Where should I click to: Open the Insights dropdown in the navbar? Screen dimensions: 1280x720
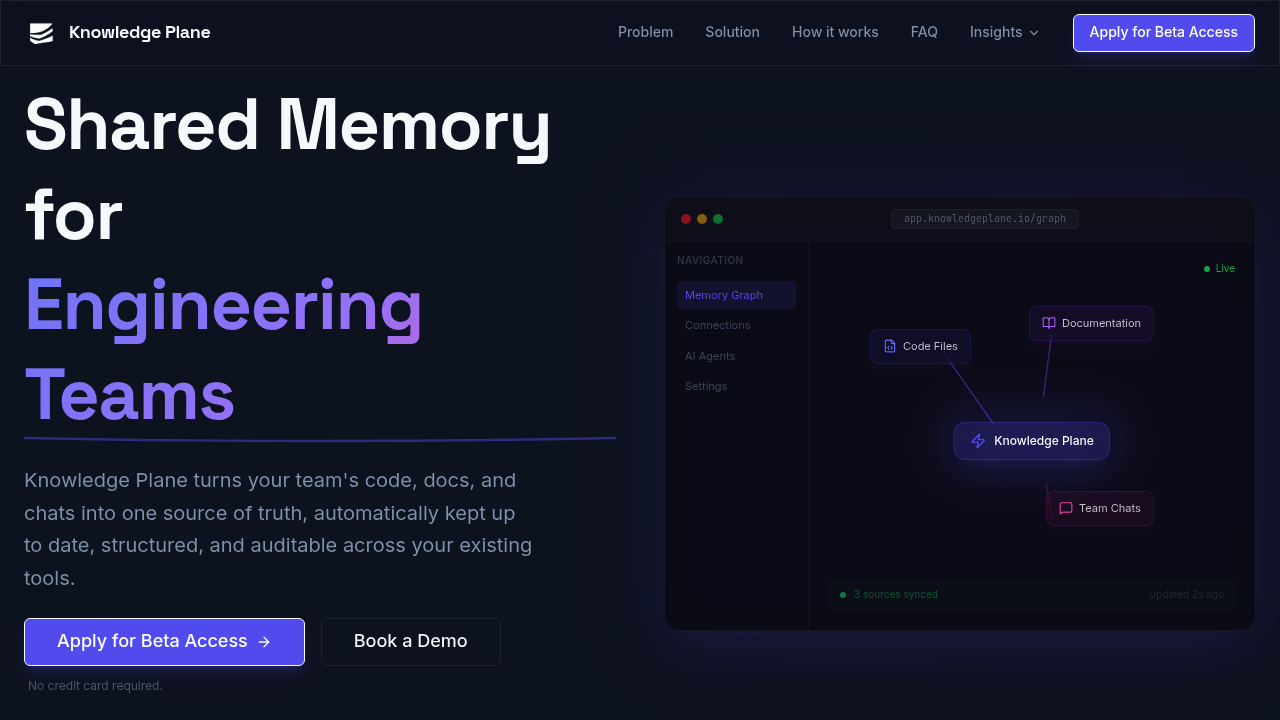tap(1003, 32)
